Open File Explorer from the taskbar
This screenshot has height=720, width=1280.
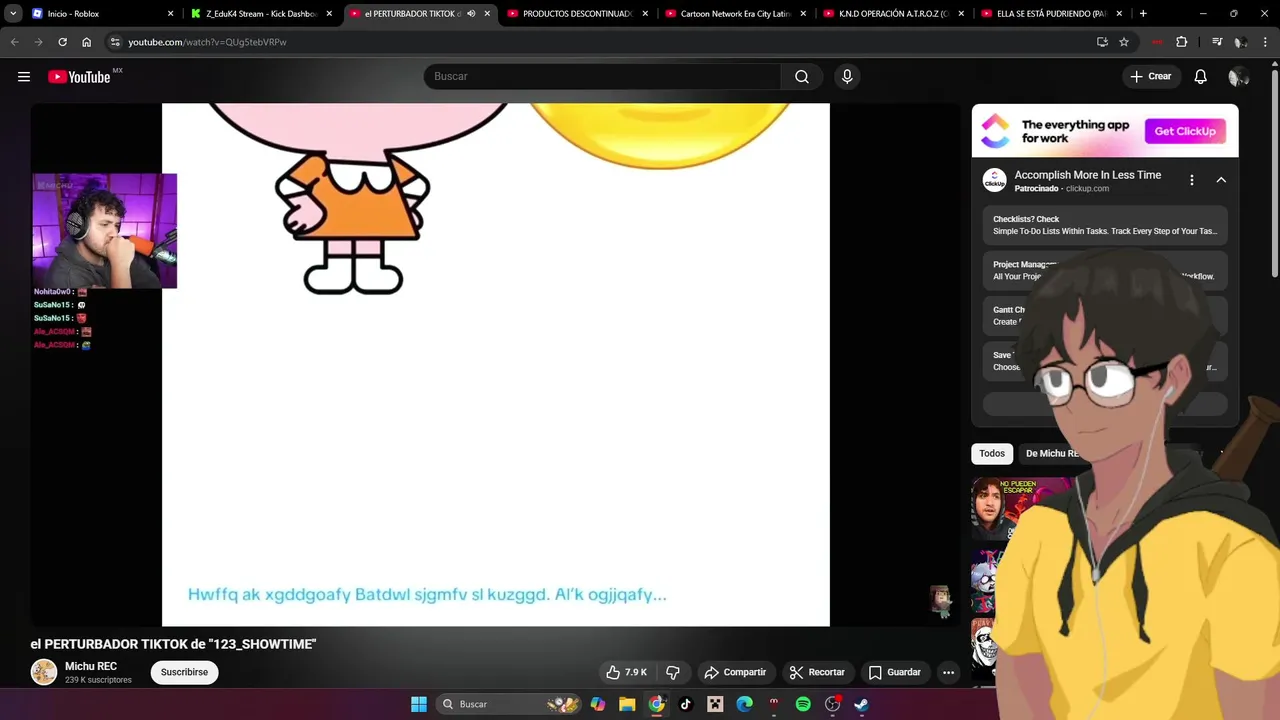627,704
